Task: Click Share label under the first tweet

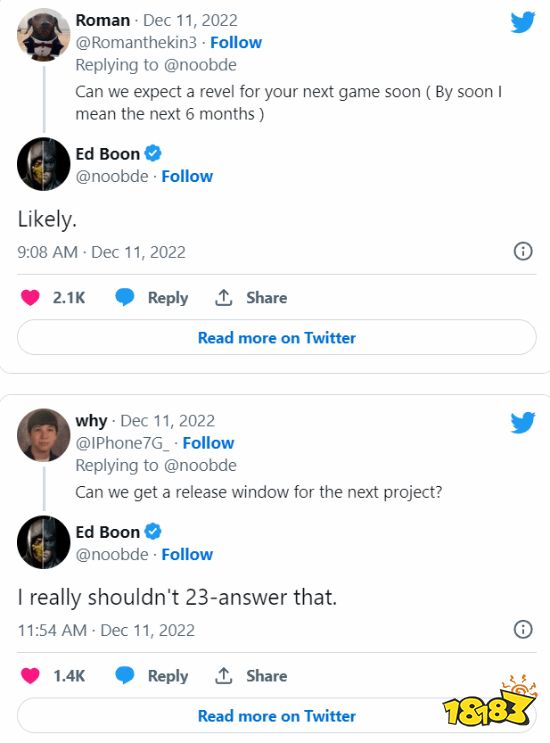Action: coord(266,298)
